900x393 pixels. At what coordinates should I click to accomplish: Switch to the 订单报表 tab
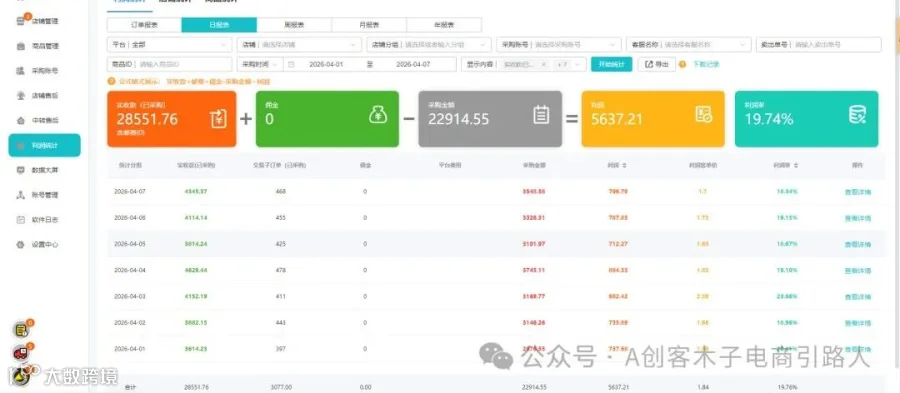[x=144, y=25]
